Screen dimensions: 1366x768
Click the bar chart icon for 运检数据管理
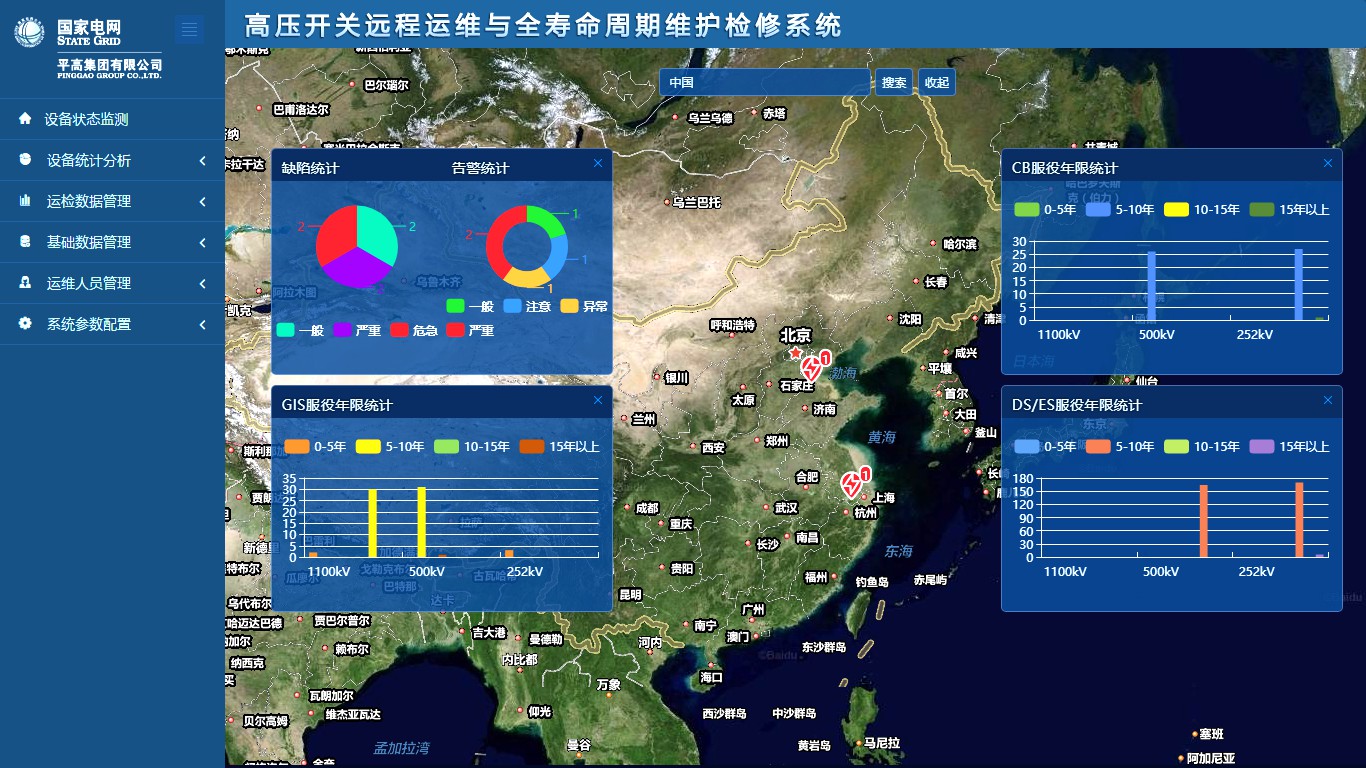pyautogui.click(x=25, y=201)
